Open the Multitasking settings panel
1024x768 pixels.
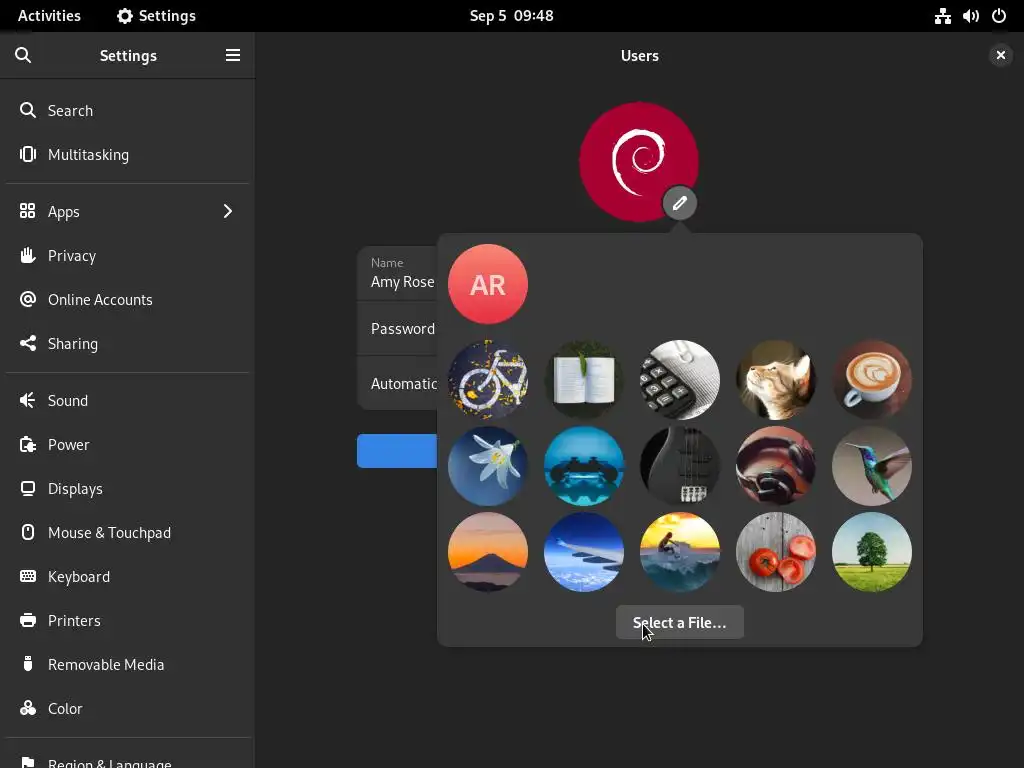(127, 155)
